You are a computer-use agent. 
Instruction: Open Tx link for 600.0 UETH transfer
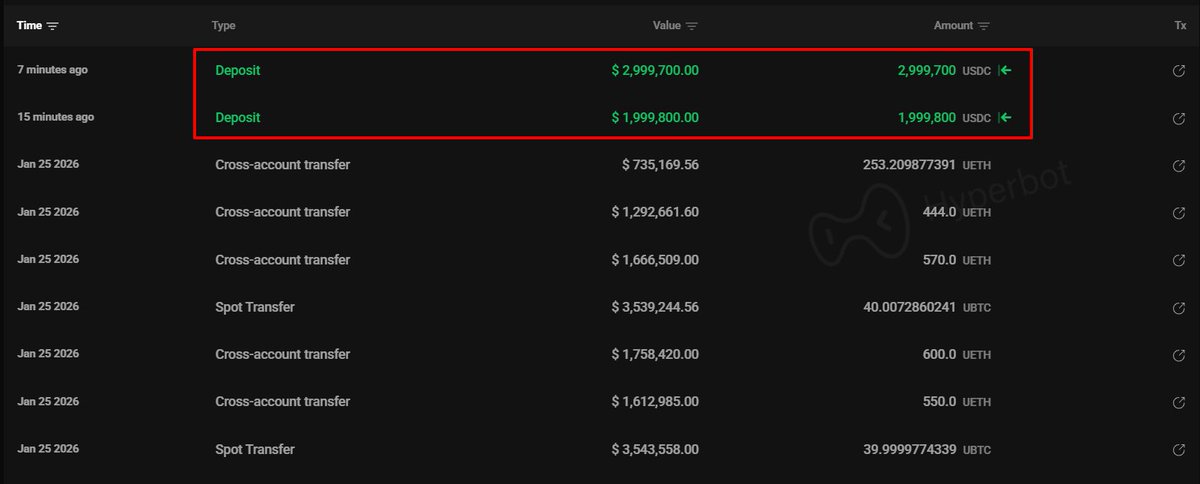tap(1178, 354)
